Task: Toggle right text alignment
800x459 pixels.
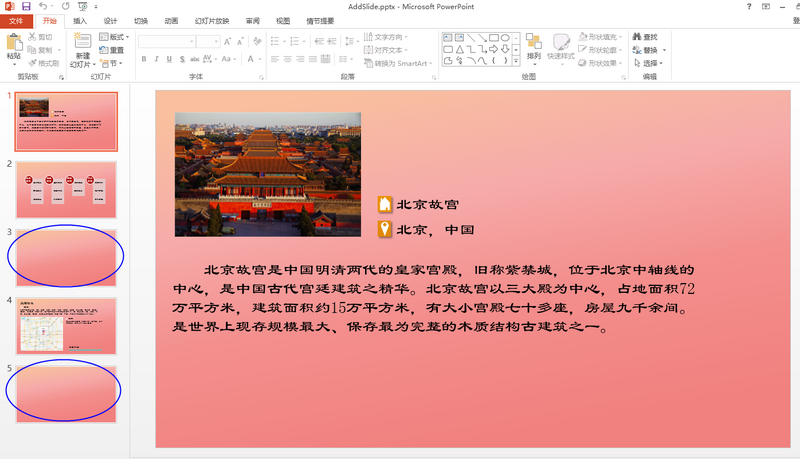Action: click(300, 59)
